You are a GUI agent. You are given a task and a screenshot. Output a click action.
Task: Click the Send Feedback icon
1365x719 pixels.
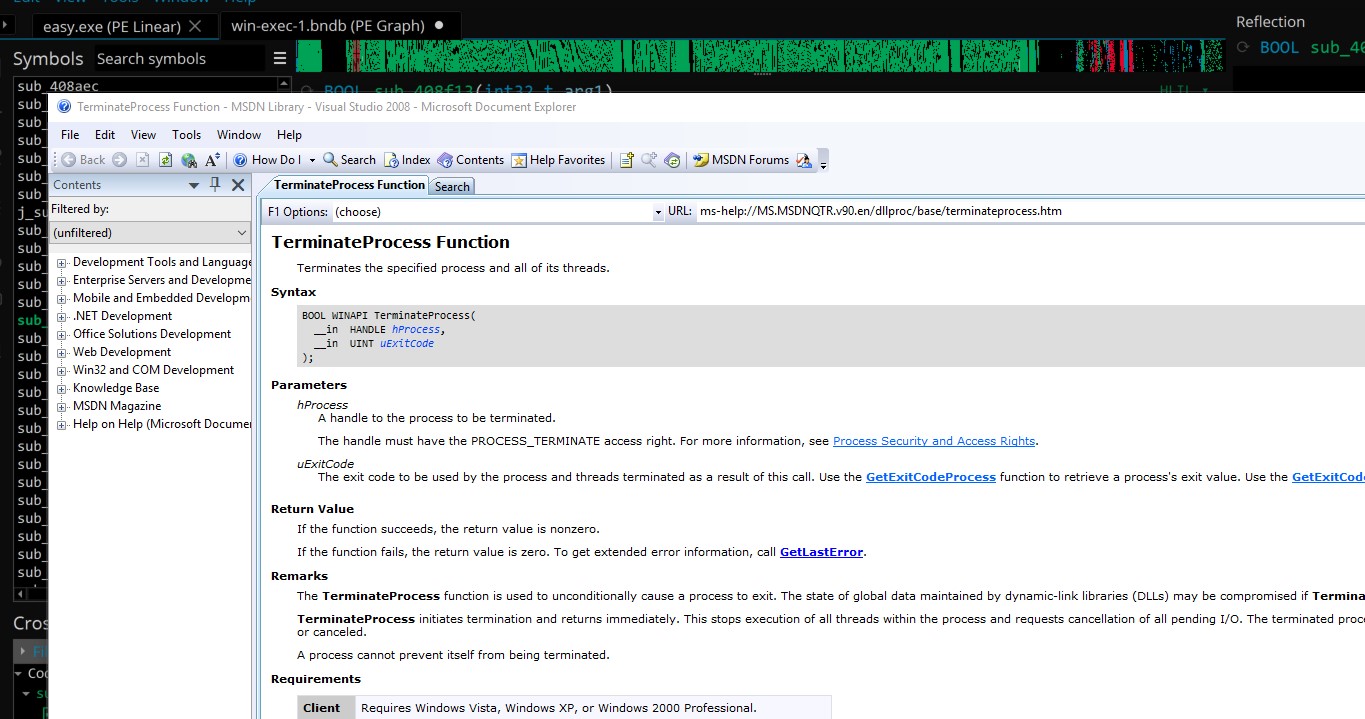(804, 160)
